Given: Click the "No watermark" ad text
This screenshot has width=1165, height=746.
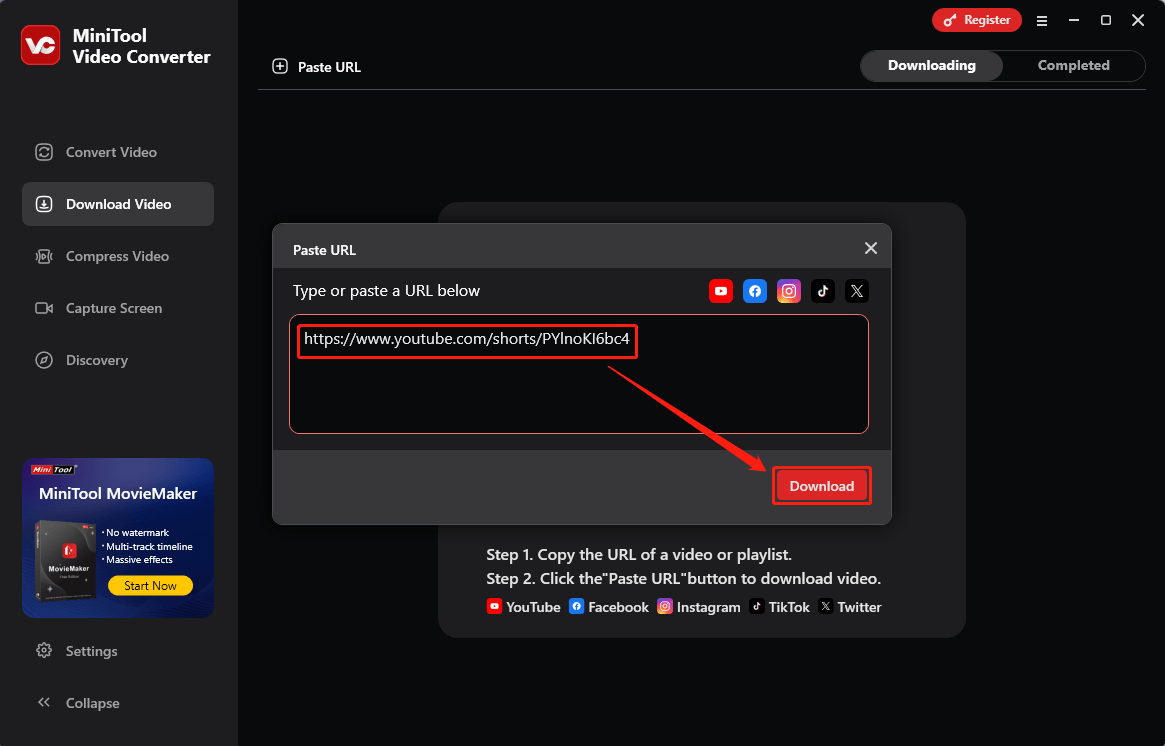Looking at the screenshot, I should 137,533.
